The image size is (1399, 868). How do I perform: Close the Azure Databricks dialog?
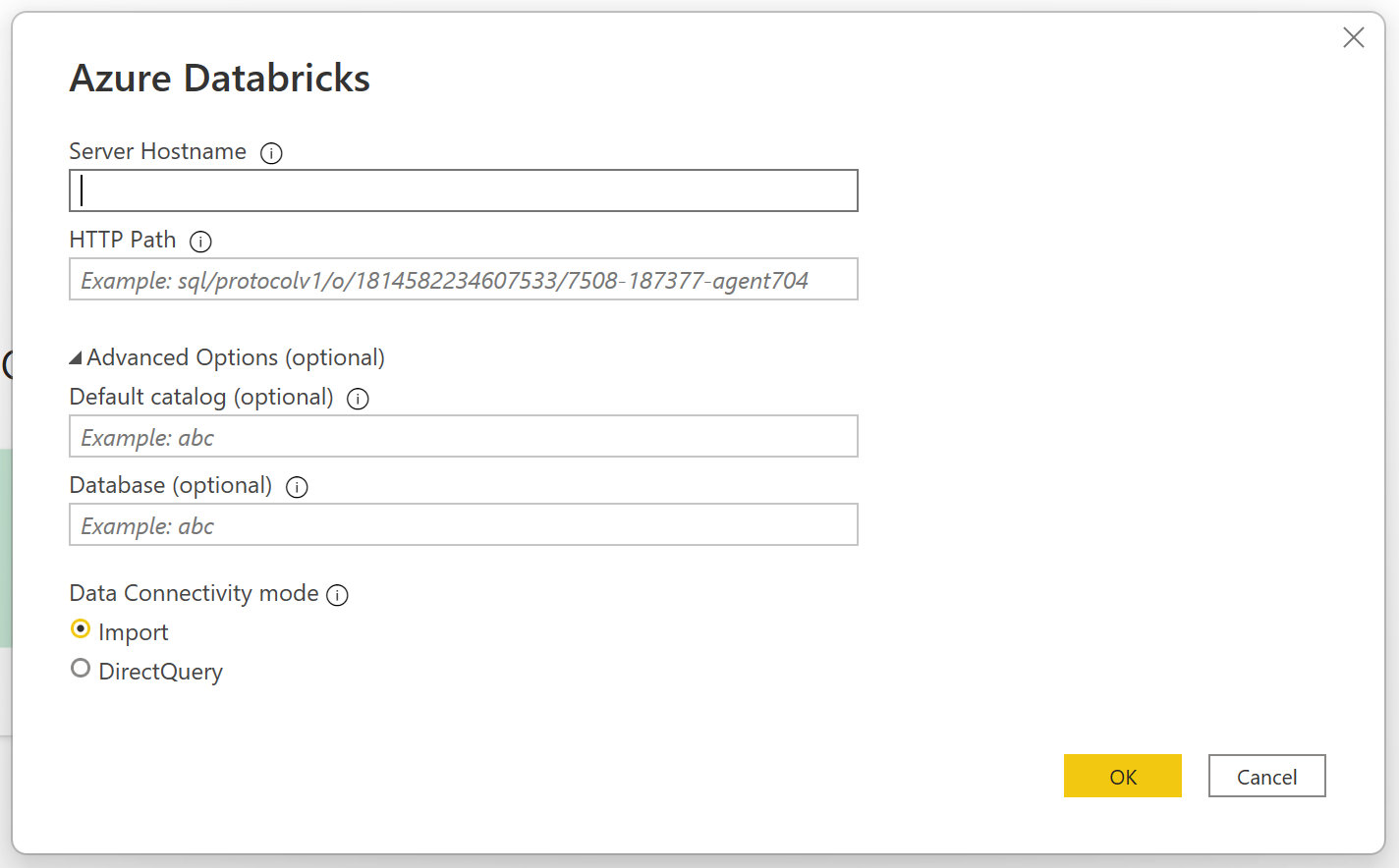[1354, 37]
